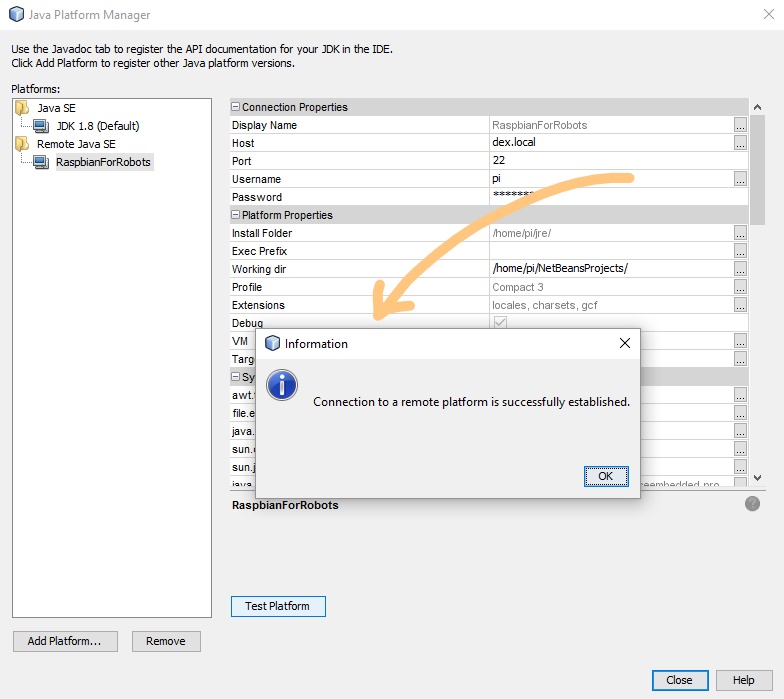Click the JDK 1.8 computer icon
784x699 pixels.
[x=41, y=126]
